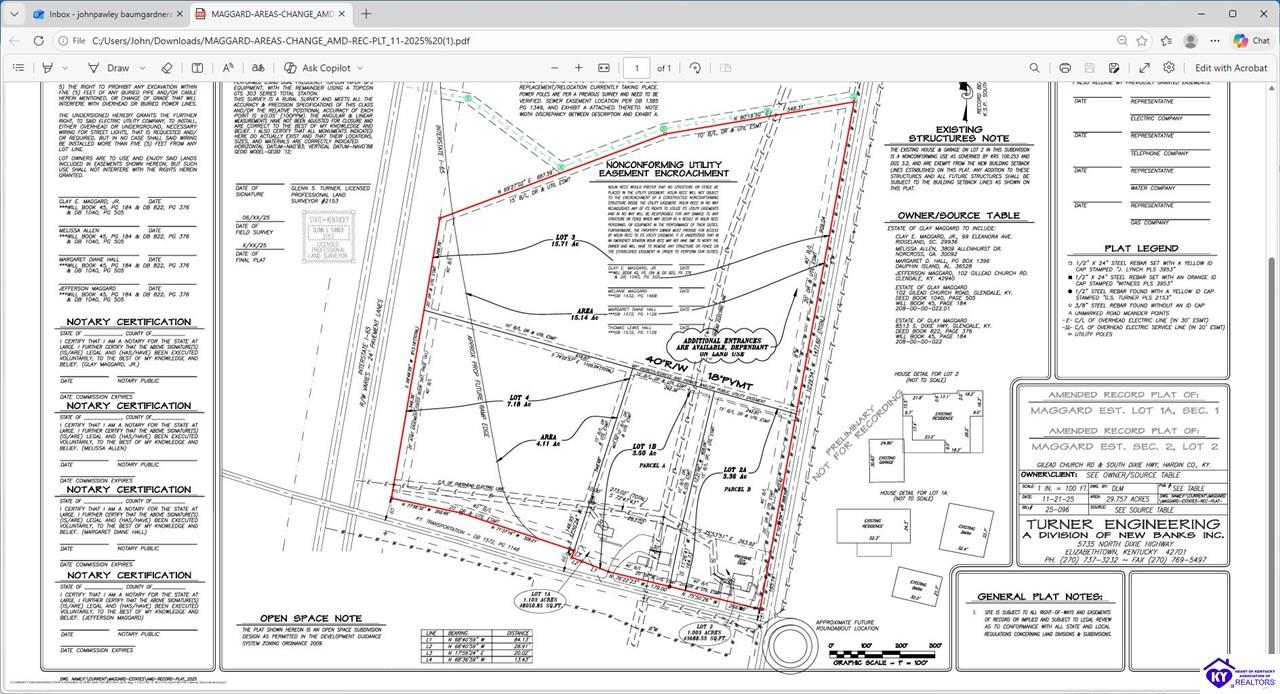
Task: Open the tab search chevron menu
Action: tap(14, 14)
